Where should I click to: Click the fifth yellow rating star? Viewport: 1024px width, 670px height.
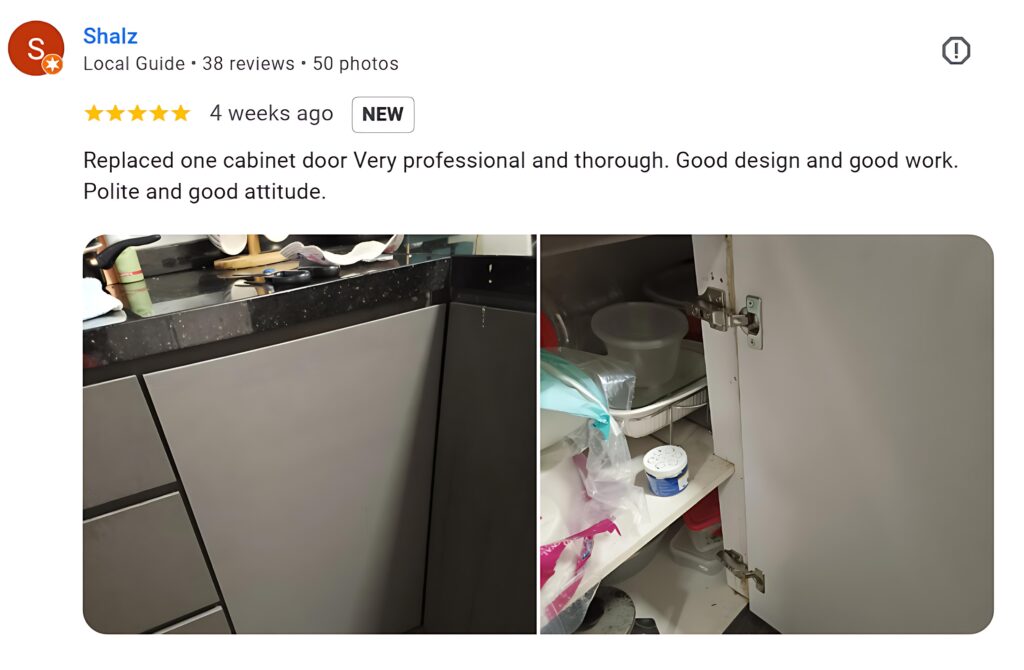click(180, 114)
